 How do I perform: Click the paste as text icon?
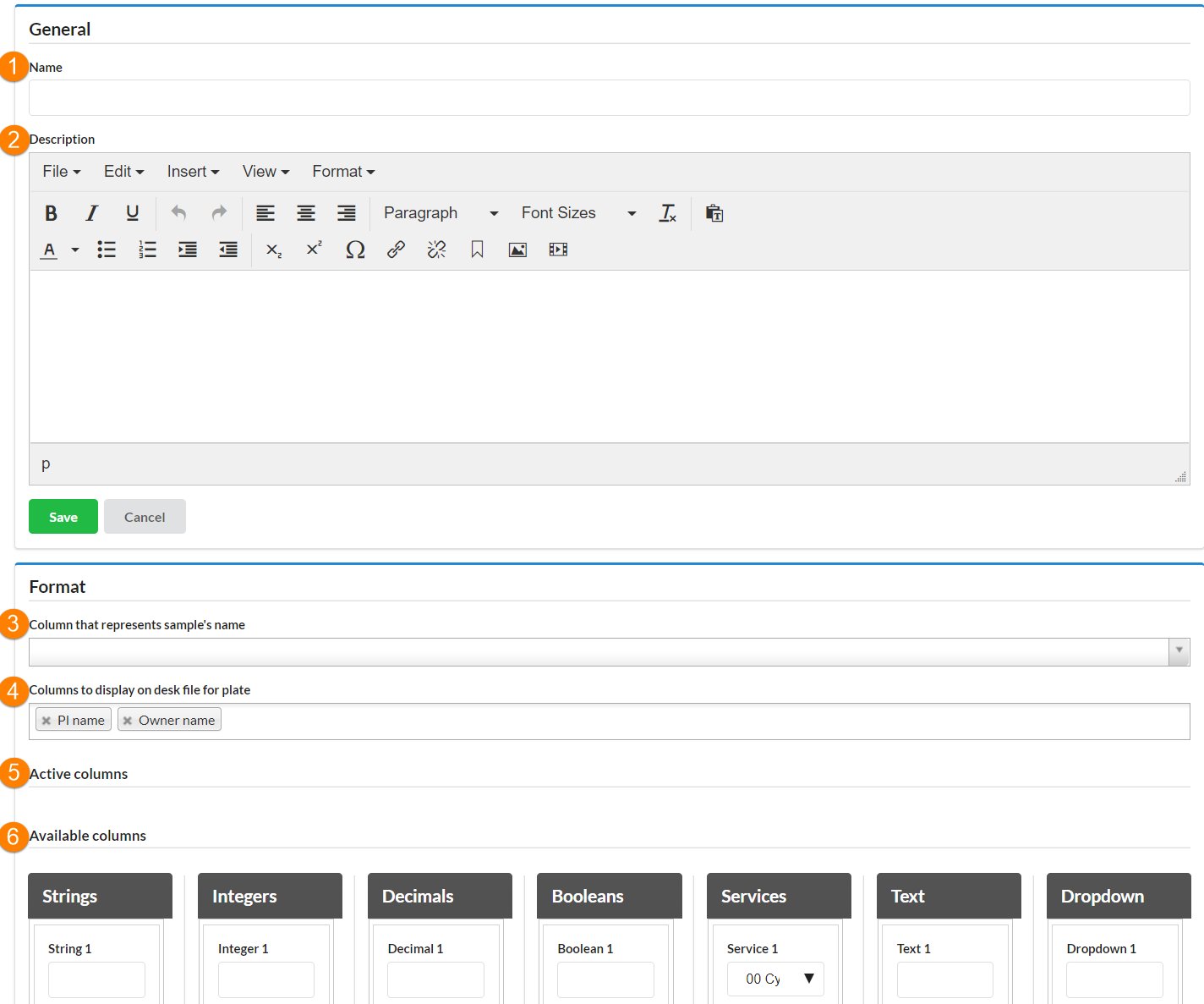(x=714, y=213)
